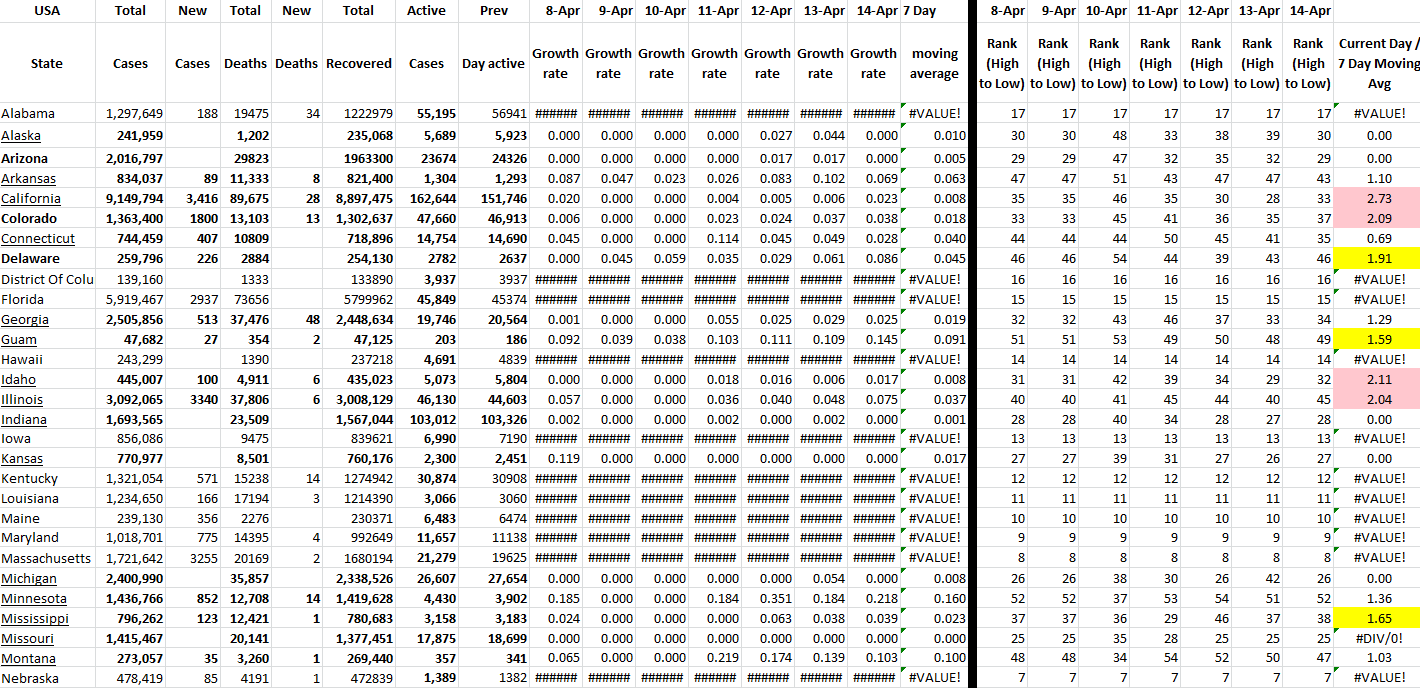Select the yellow highlighted 1.91 cell
Screen dimensions: 1420x688
tap(1378, 259)
